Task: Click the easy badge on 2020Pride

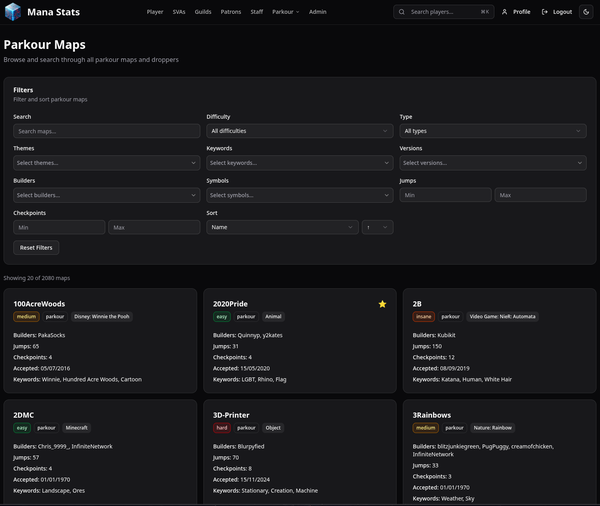Action: click(x=222, y=317)
